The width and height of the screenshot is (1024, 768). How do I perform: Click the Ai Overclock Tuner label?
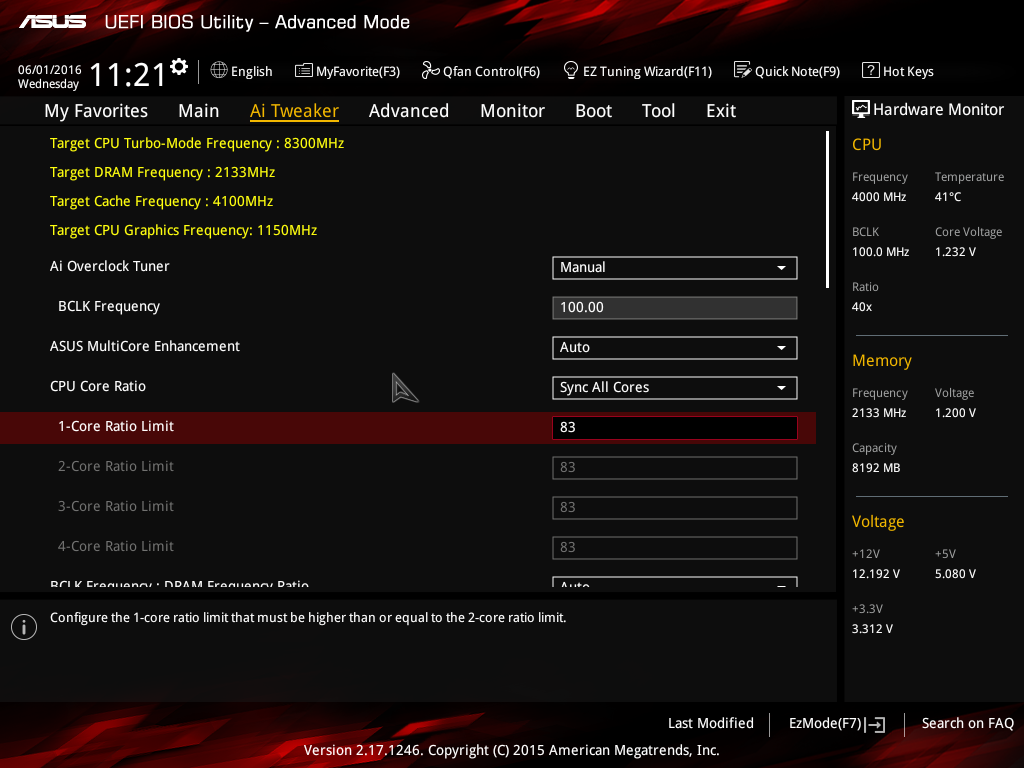[110, 266]
